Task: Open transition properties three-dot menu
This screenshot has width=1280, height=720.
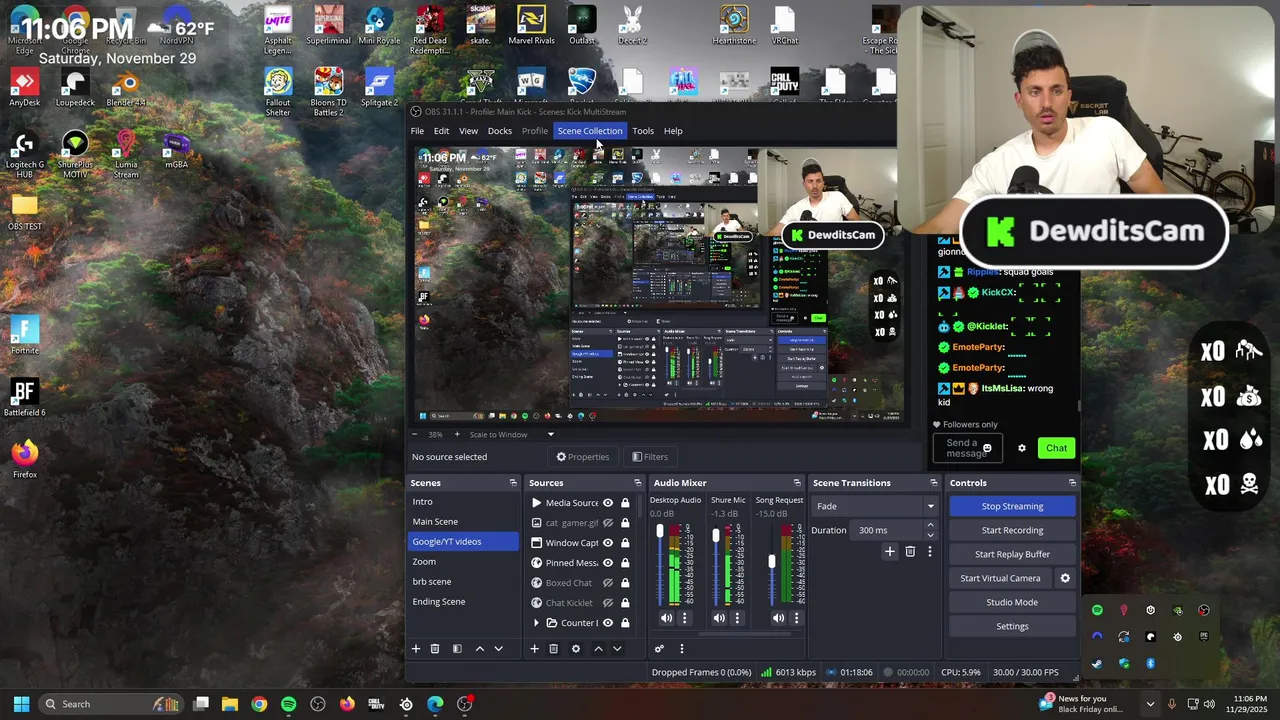Action: (x=929, y=551)
